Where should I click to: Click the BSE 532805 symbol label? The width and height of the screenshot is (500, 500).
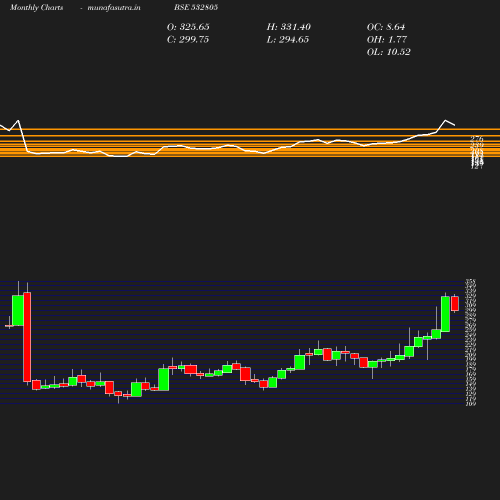[196, 7]
